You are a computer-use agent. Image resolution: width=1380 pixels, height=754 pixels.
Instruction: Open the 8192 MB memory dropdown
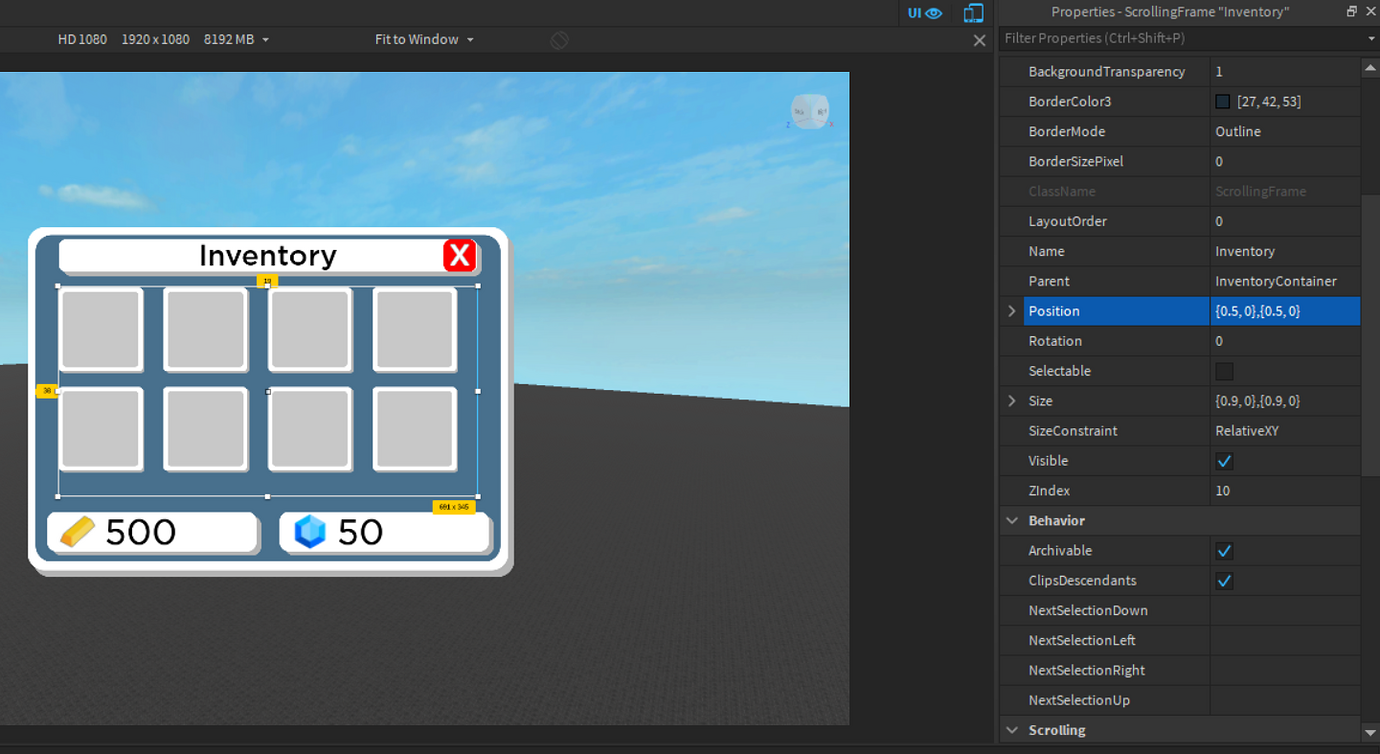[264, 39]
